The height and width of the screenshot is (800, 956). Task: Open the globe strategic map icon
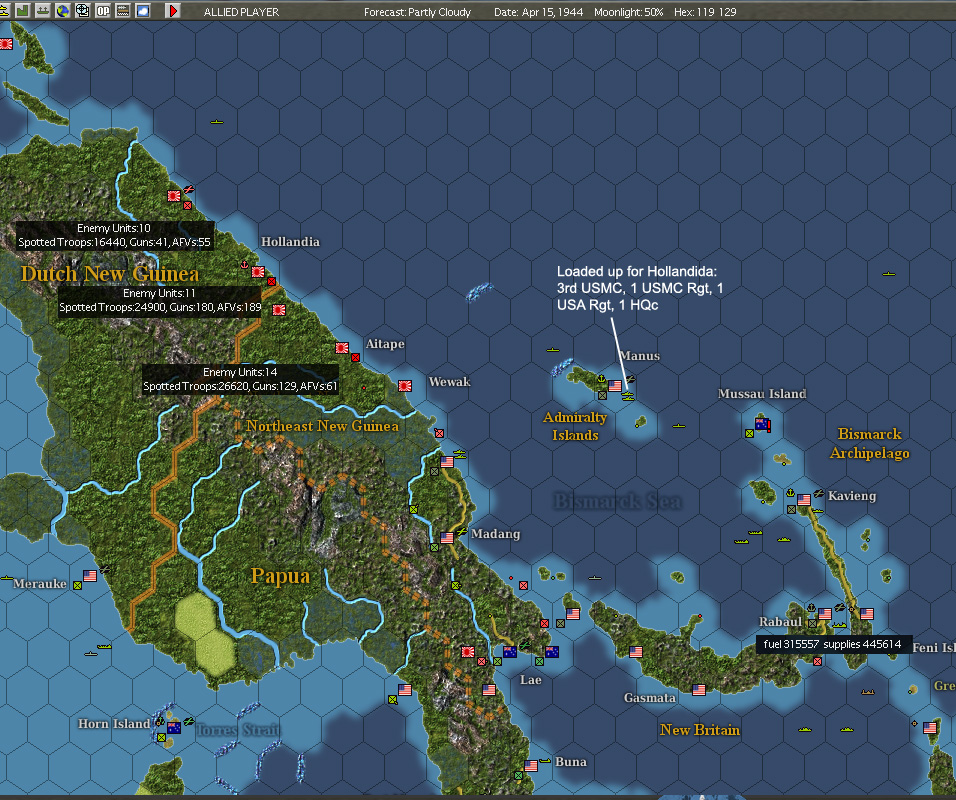click(x=63, y=11)
